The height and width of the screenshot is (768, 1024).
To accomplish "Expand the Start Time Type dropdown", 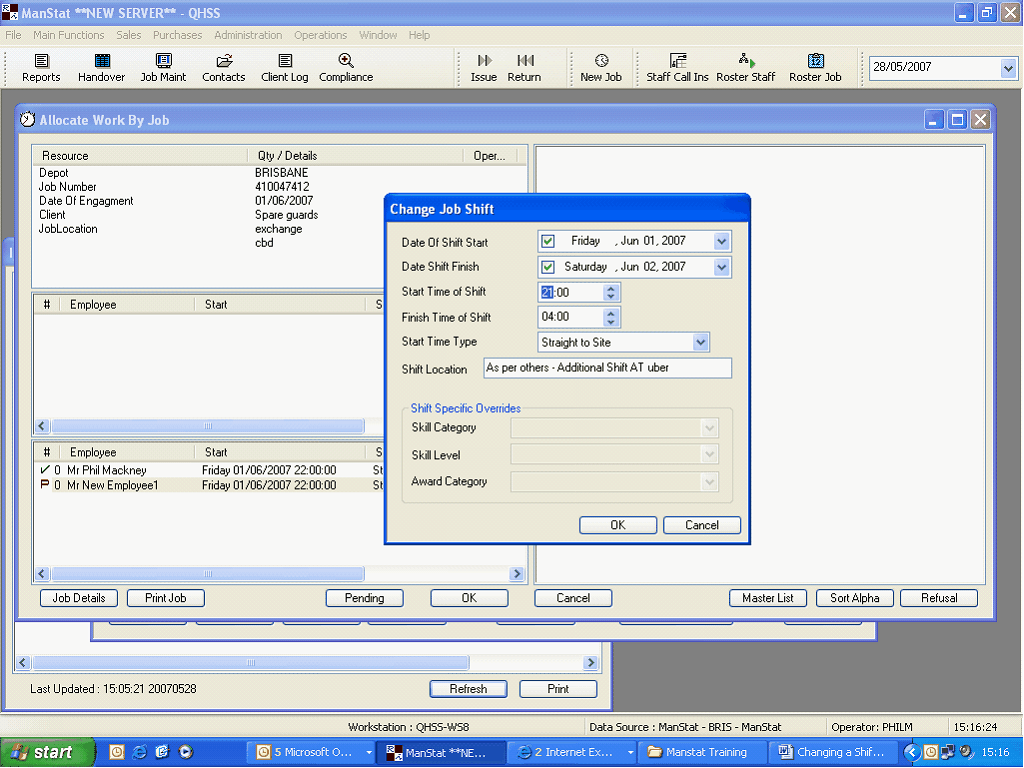I will [701, 342].
